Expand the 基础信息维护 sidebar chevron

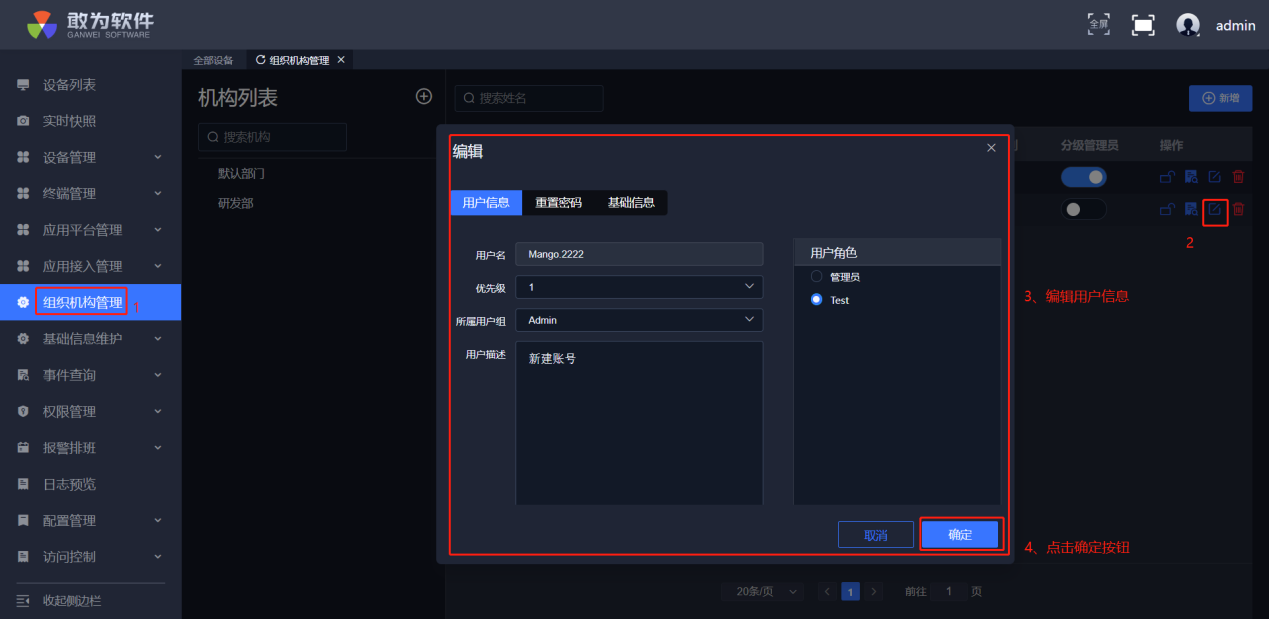tap(158, 339)
